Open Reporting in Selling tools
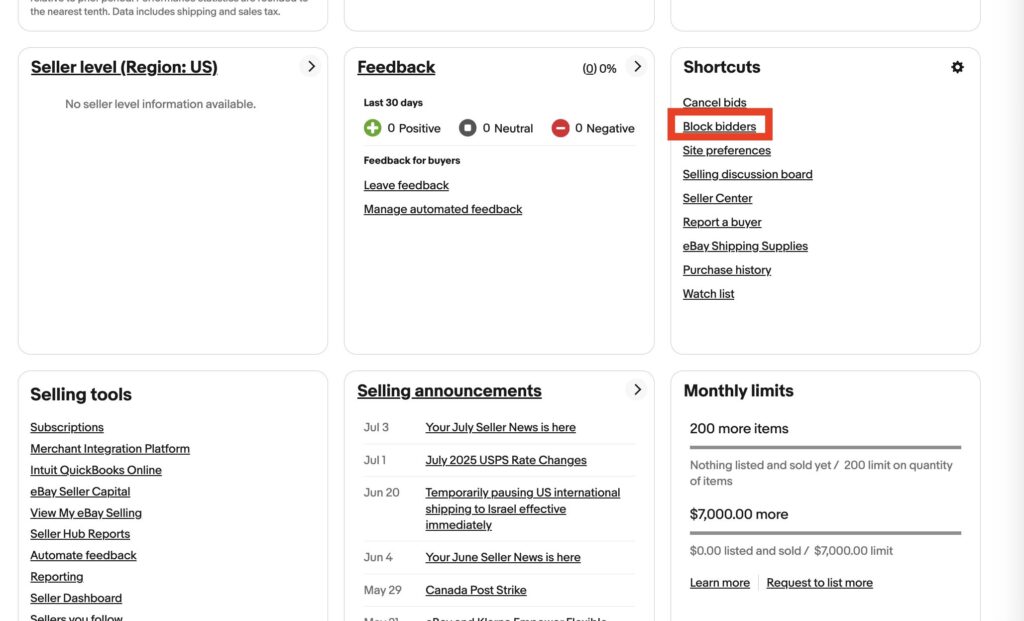Image resolution: width=1024 pixels, height=621 pixels. click(57, 577)
